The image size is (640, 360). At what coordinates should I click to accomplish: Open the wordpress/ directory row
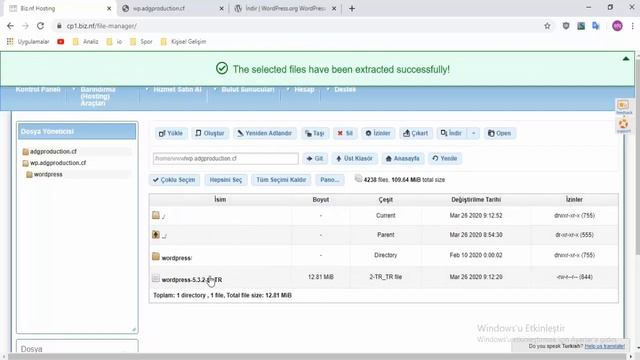point(383,256)
